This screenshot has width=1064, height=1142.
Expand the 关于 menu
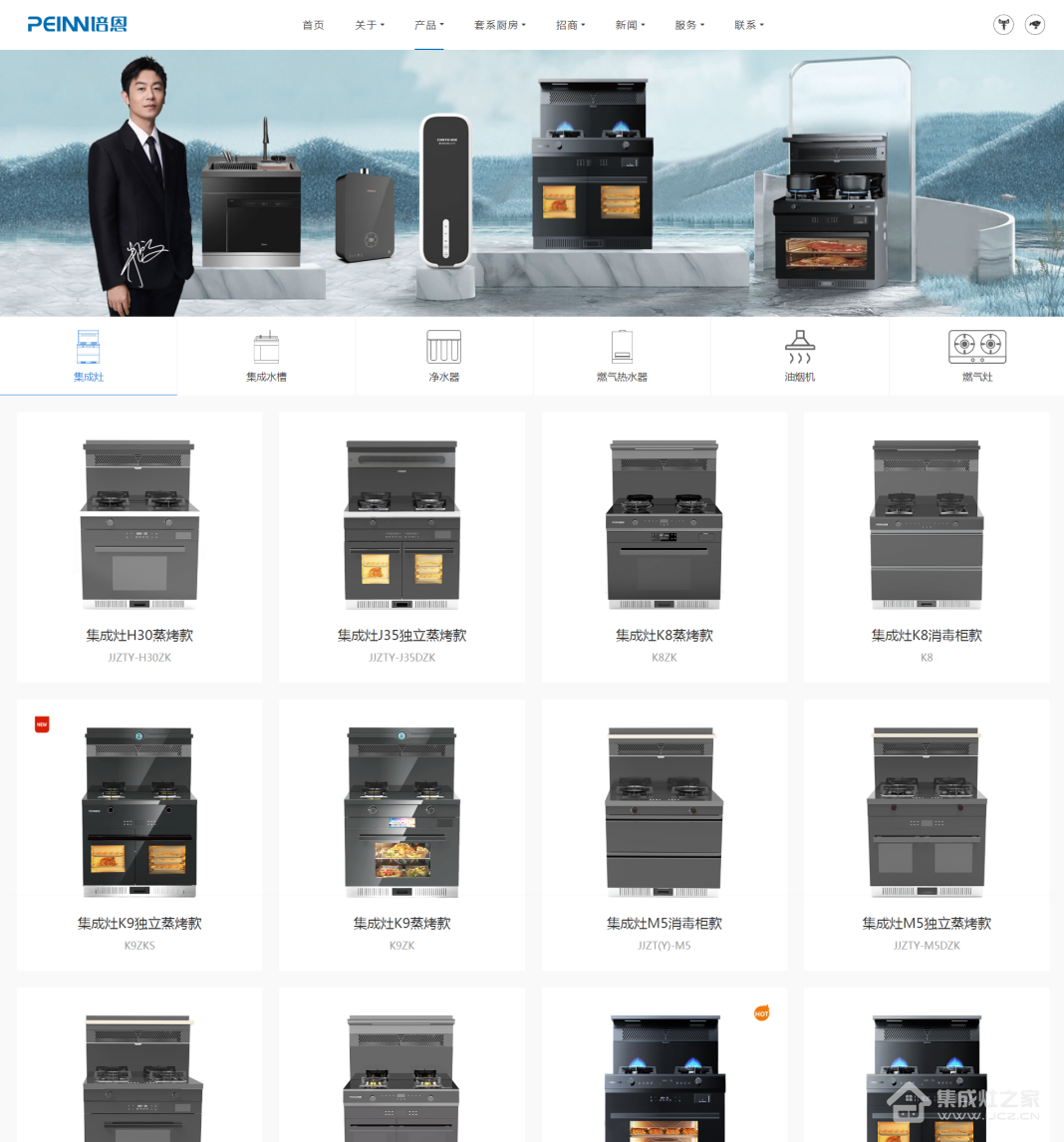click(370, 25)
